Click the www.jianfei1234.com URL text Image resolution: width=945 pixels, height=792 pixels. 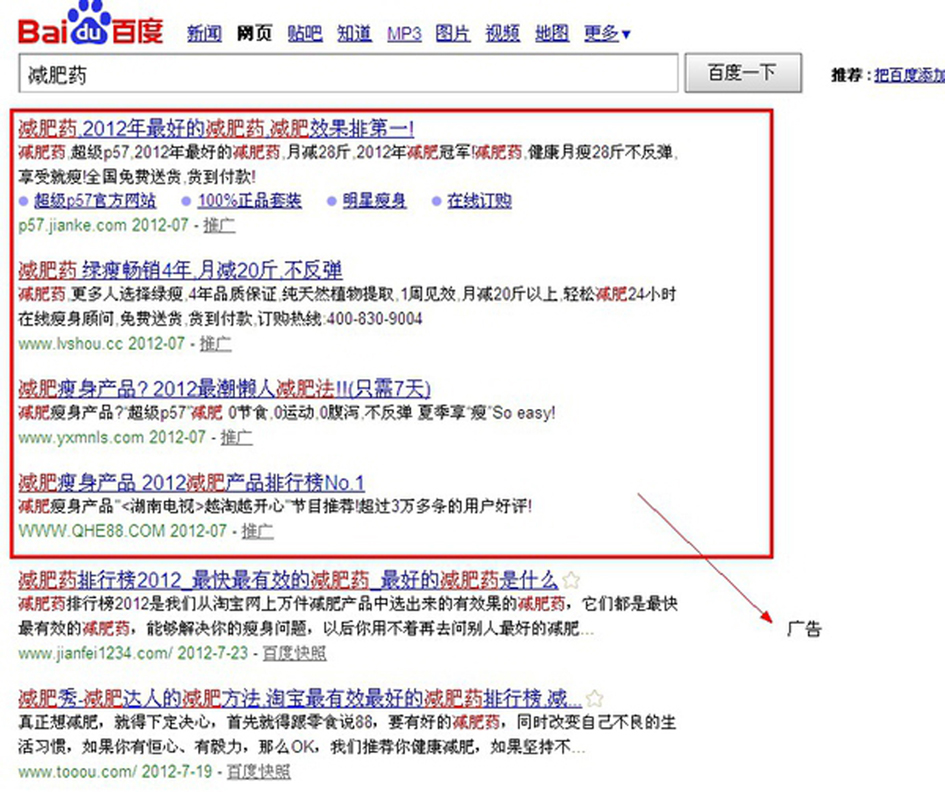click(95, 653)
